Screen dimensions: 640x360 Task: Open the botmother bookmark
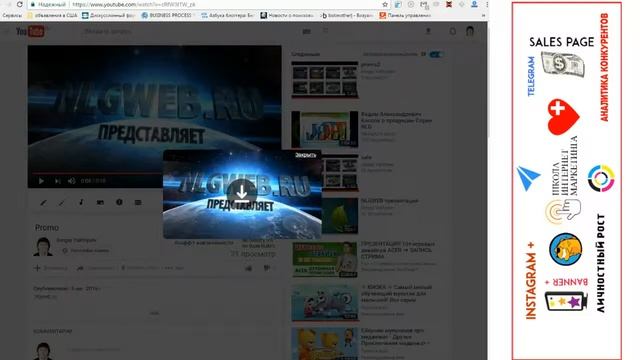click(x=347, y=16)
